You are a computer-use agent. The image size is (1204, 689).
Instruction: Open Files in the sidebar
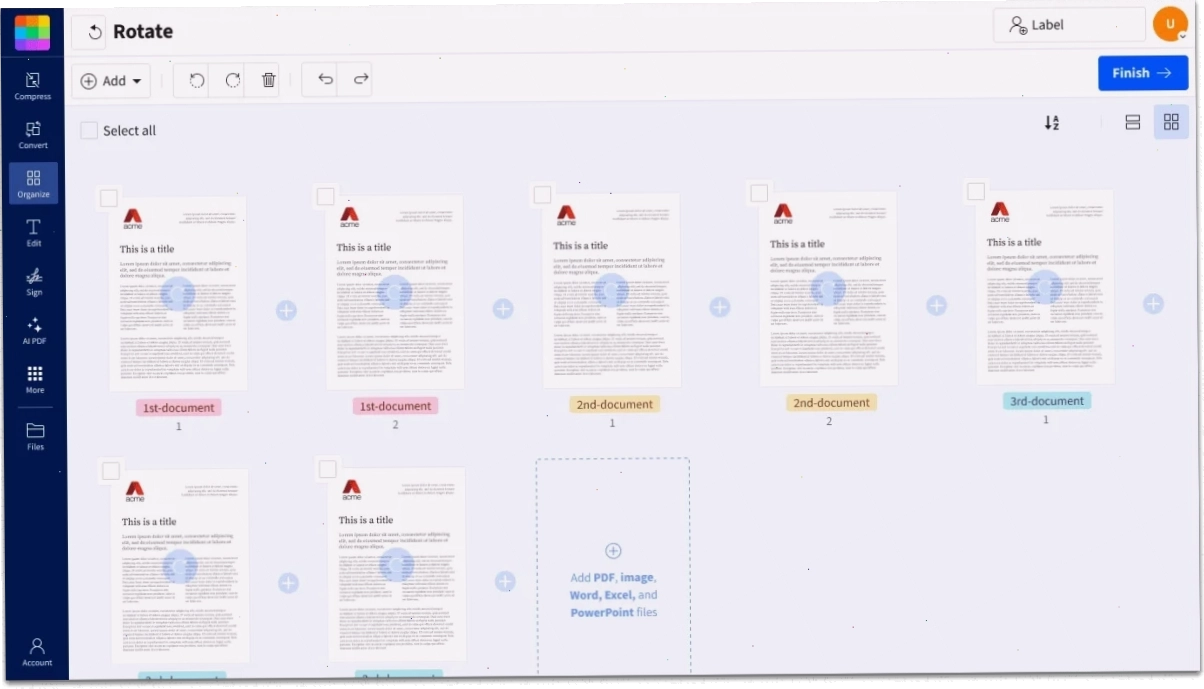pyautogui.click(x=36, y=437)
